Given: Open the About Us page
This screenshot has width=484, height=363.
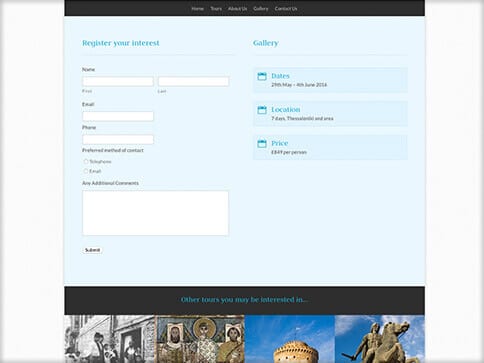Looking at the screenshot, I should point(238,9).
